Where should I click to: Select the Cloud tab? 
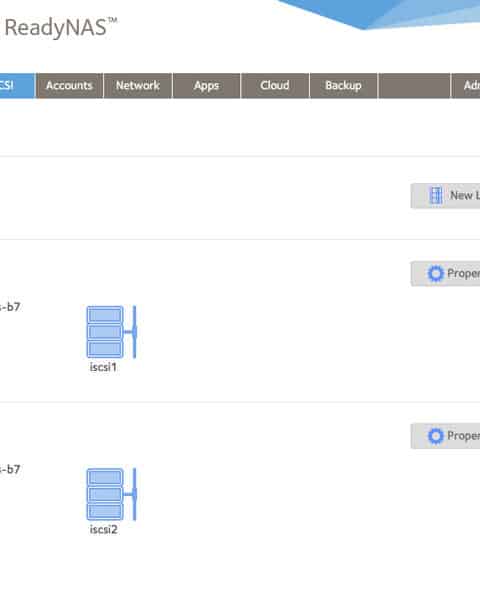tap(275, 86)
